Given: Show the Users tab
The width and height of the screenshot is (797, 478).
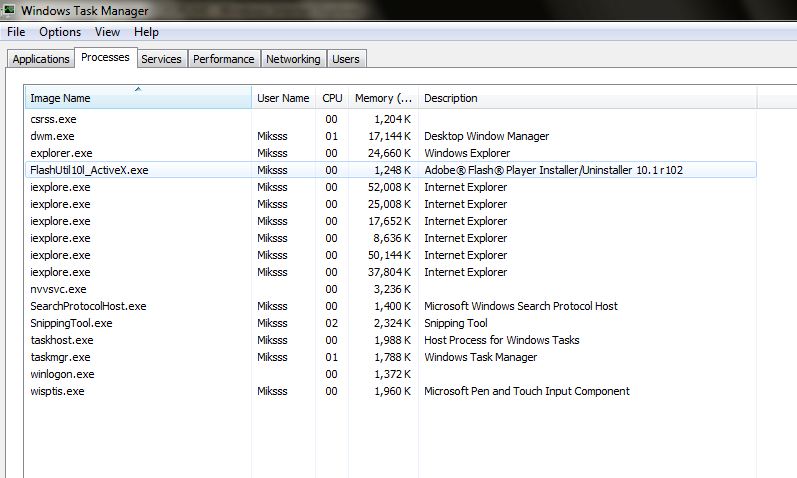Looking at the screenshot, I should (345, 59).
